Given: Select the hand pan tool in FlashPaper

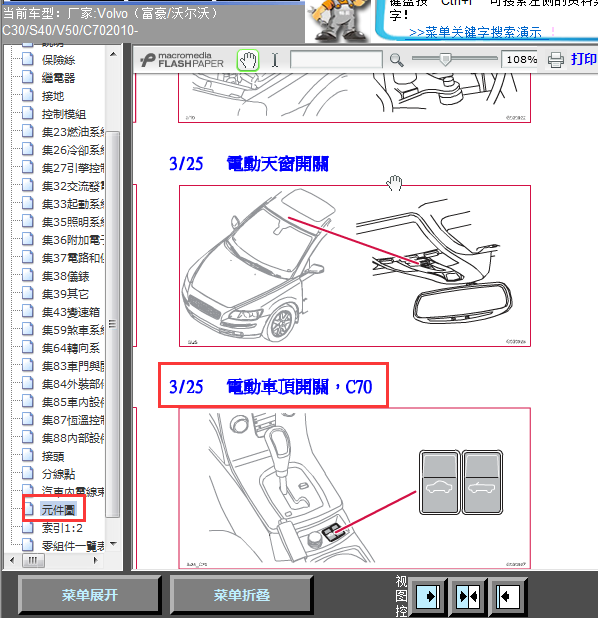Looking at the screenshot, I should [248, 60].
